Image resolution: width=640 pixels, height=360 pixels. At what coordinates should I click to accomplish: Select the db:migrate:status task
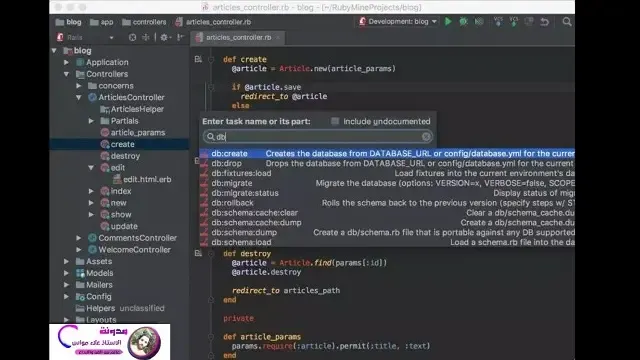coord(387,193)
